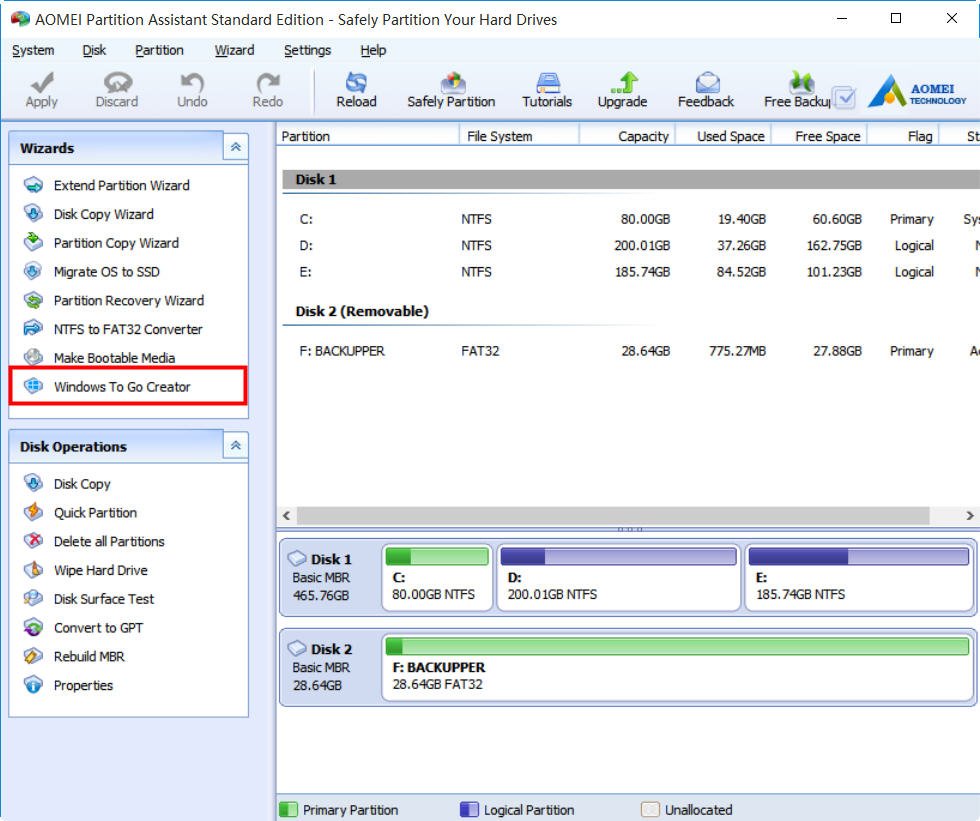Screen dimensions: 980x821
Task: Sort by Flag column header
Action: [x=904, y=136]
